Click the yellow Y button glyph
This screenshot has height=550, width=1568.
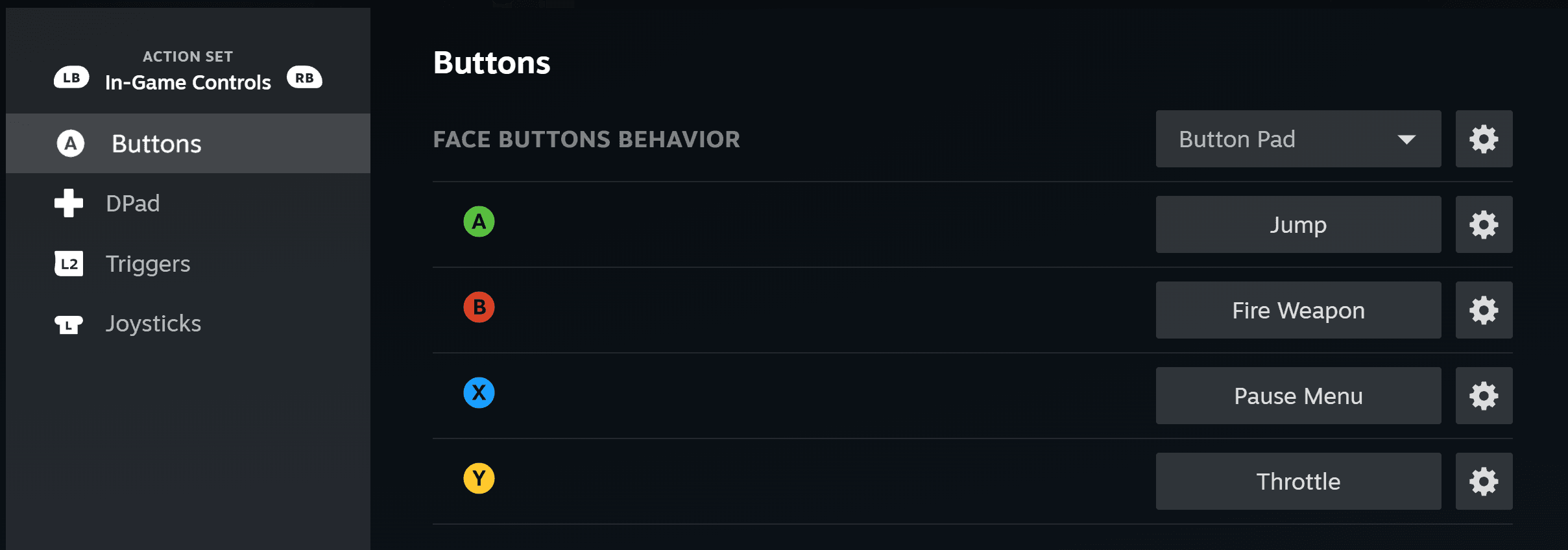pyautogui.click(x=479, y=479)
